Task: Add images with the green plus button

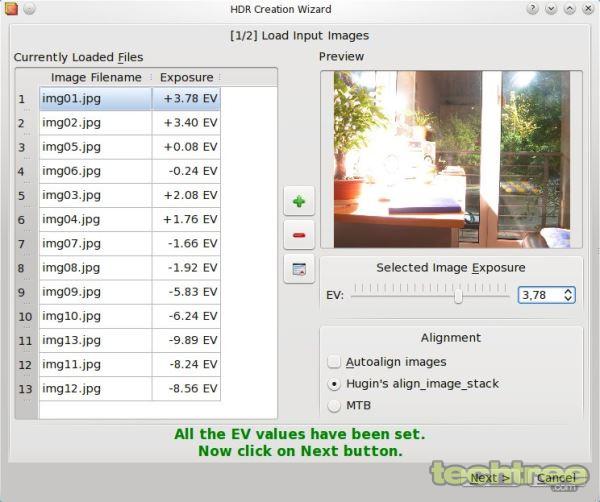Action: 299,201
